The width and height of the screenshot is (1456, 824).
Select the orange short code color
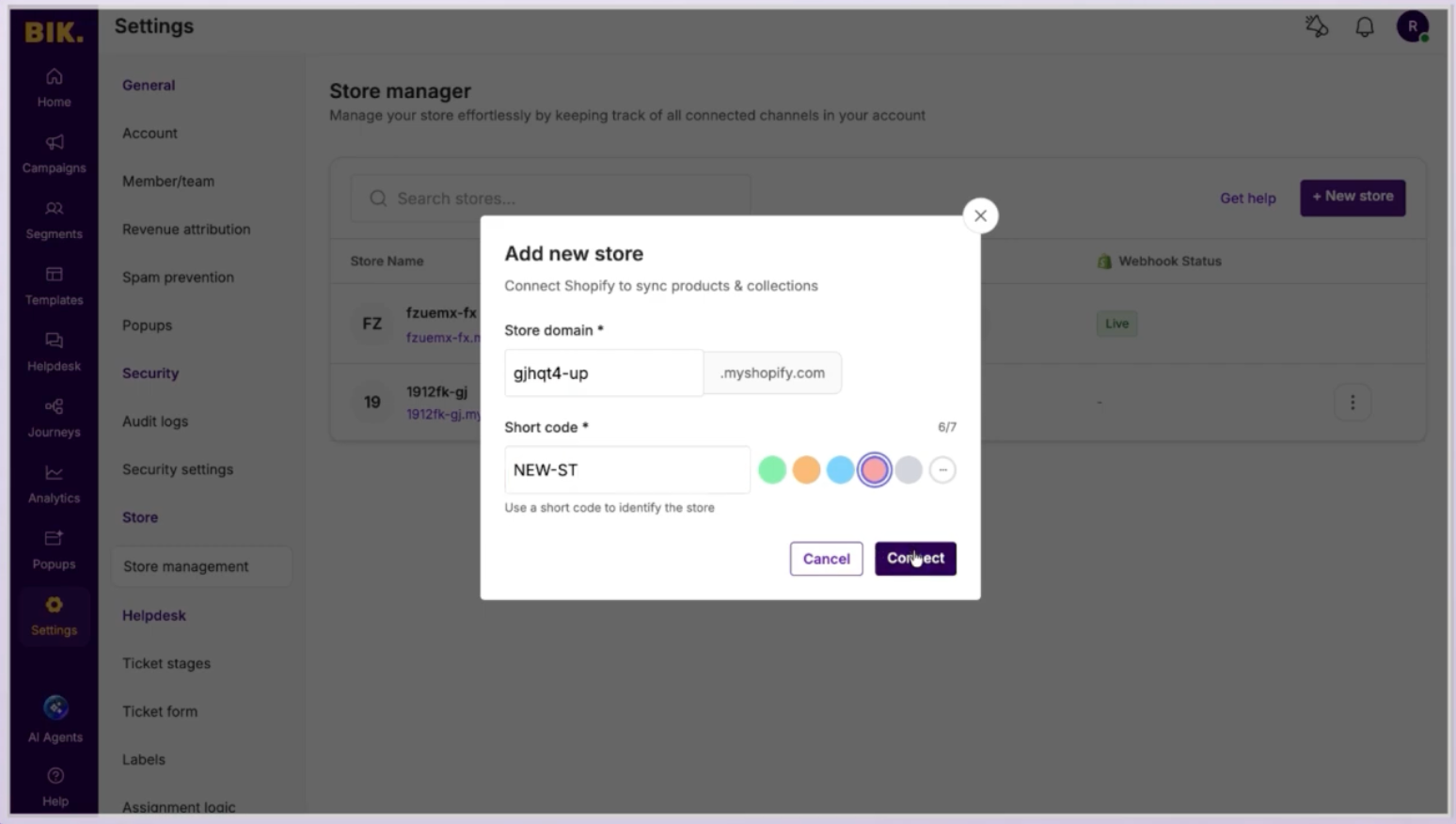point(806,469)
